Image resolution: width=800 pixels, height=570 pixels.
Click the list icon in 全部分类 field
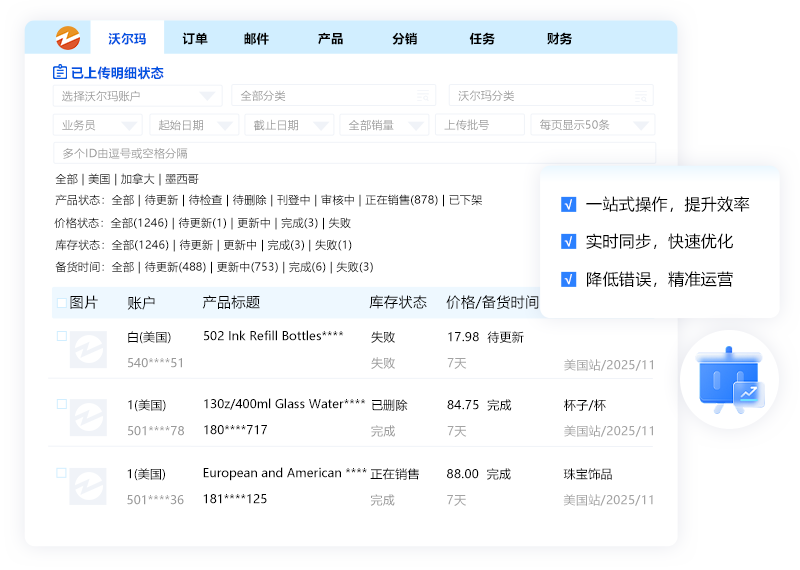pyautogui.click(x=422, y=96)
